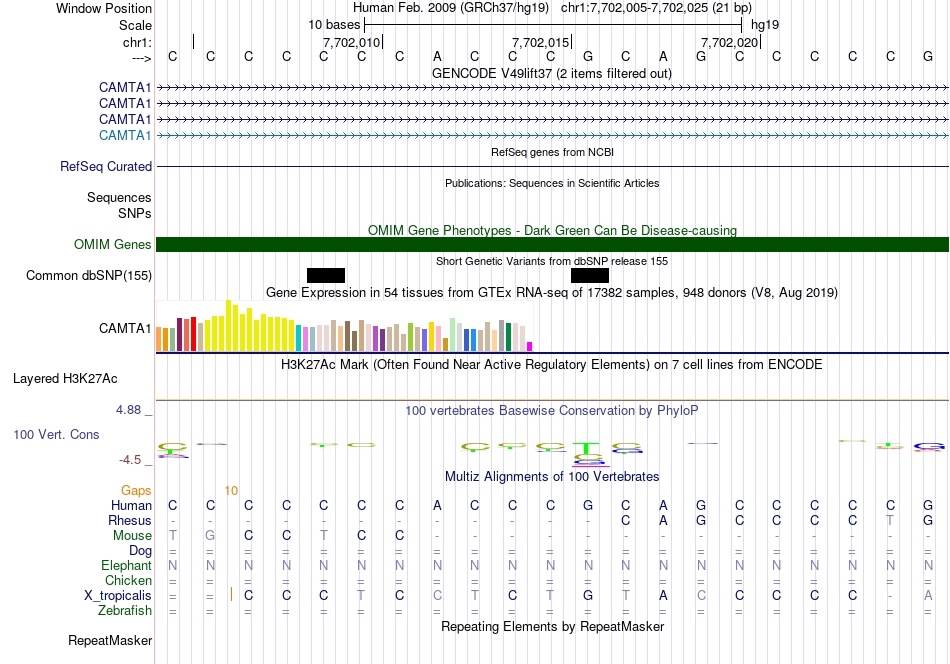Image resolution: width=950 pixels, height=664 pixels.
Task: Click the Dog species row label
Action: (x=140, y=551)
